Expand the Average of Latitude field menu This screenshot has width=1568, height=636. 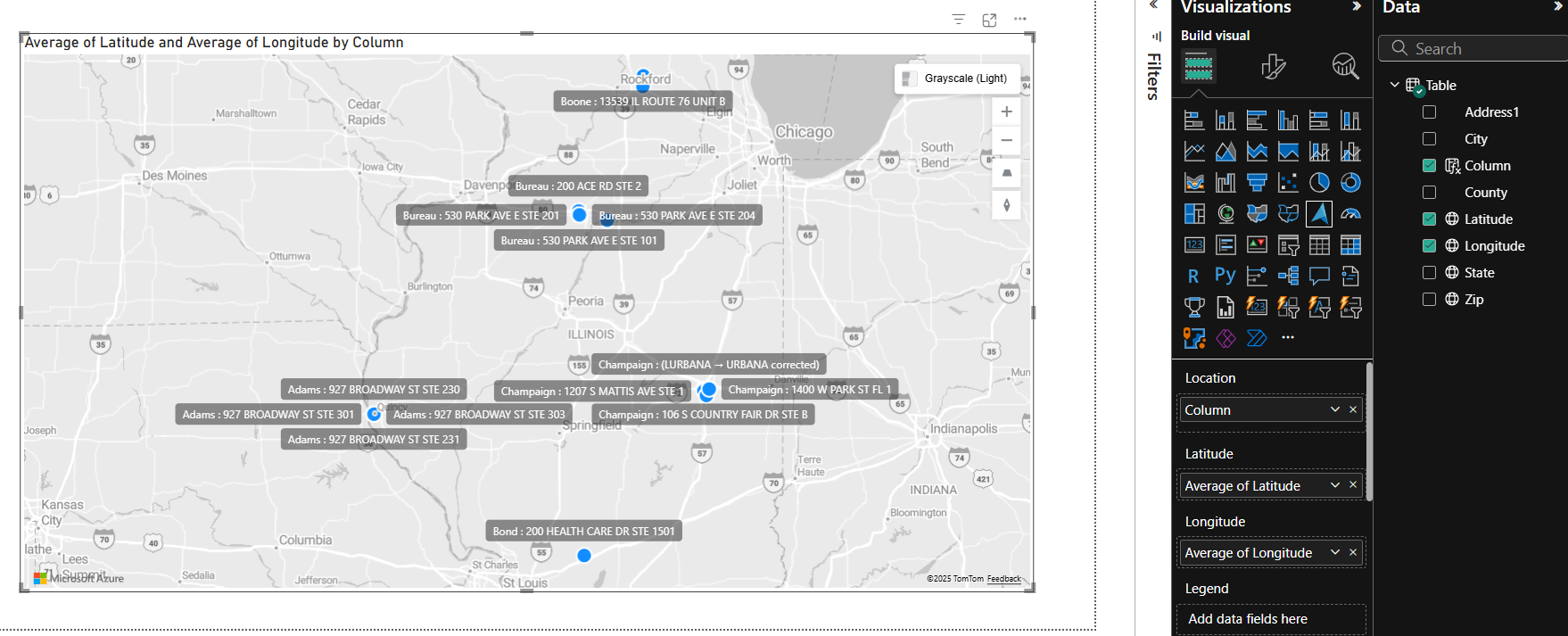coord(1335,485)
